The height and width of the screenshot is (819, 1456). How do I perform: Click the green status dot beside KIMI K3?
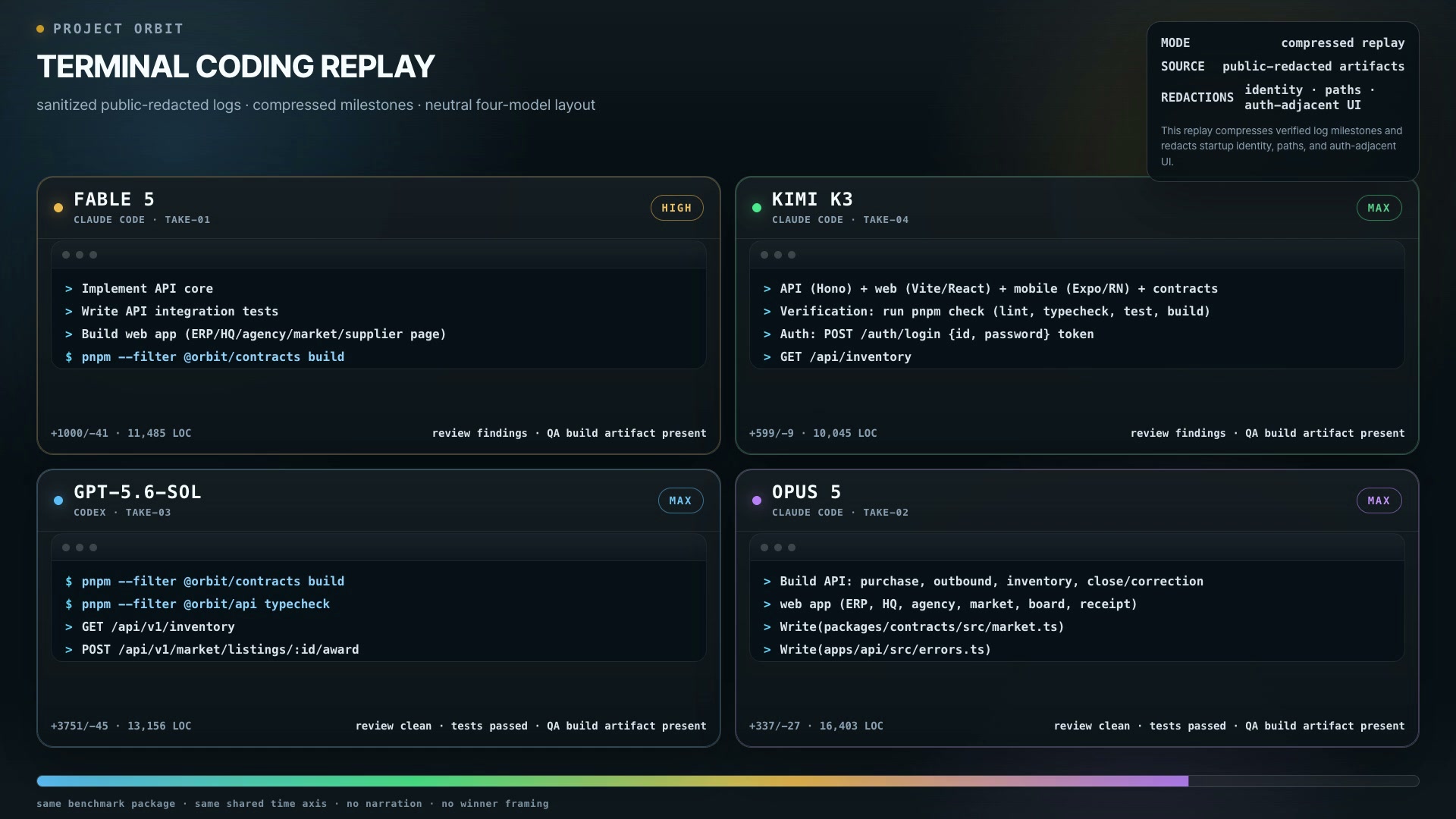(x=757, y=208)
